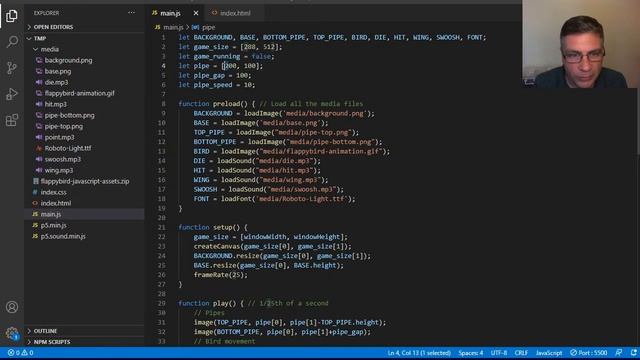The image size is (640, 360).
Task: Select the main.js editor tab
Action: pyautogui.click(x=170, y=13)
